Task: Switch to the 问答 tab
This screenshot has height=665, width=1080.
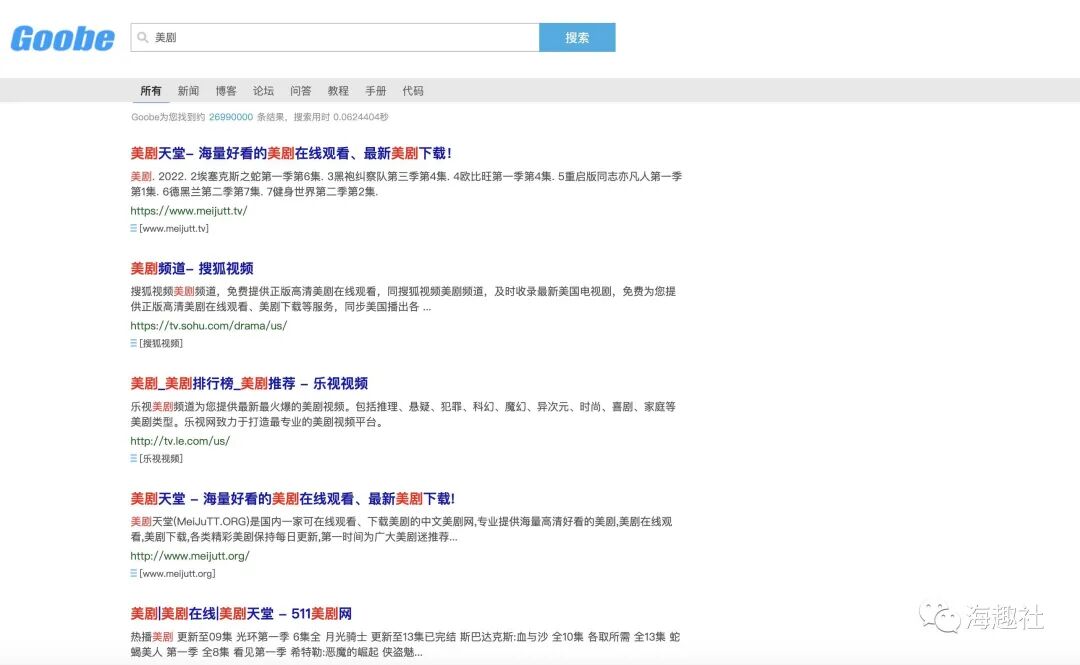Action: [300, 90]
